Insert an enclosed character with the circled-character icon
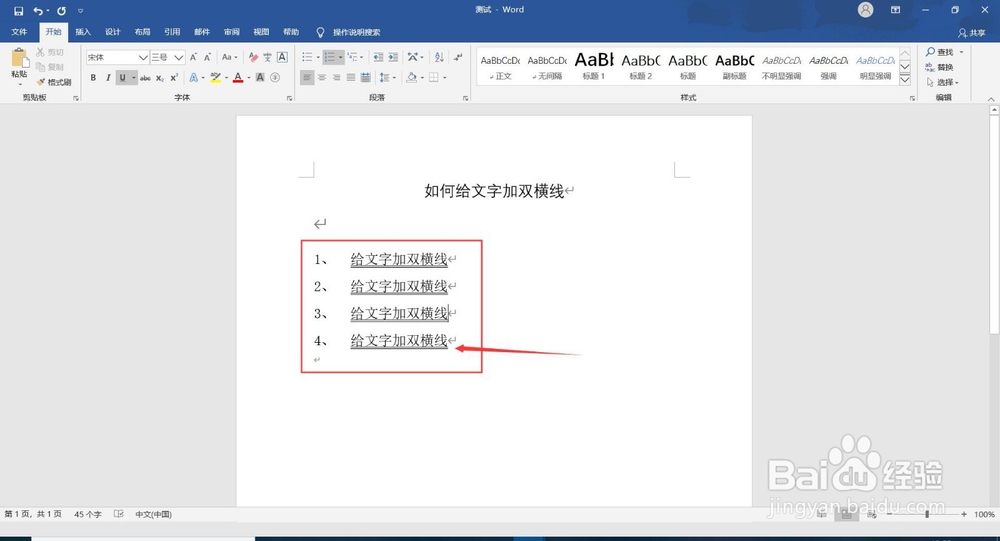 click(275, 78)
